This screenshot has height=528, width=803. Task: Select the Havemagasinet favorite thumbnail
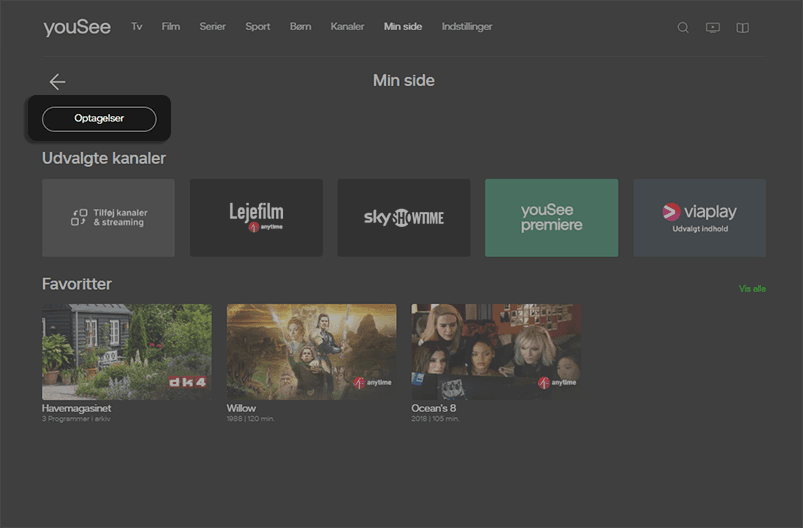point(127,351)
